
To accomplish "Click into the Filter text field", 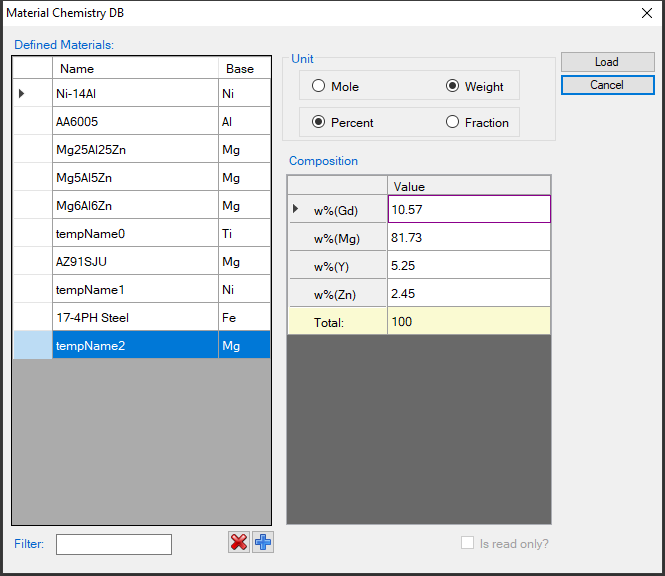I will [x=114, y=544].
